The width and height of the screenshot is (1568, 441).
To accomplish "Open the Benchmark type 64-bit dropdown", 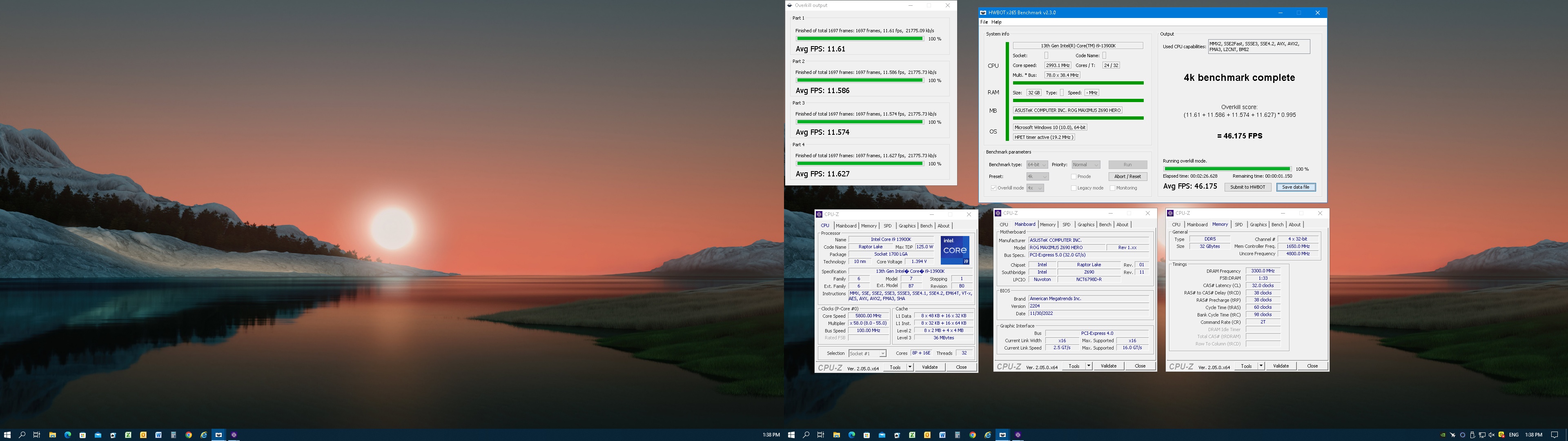I will pos(1037,165).
